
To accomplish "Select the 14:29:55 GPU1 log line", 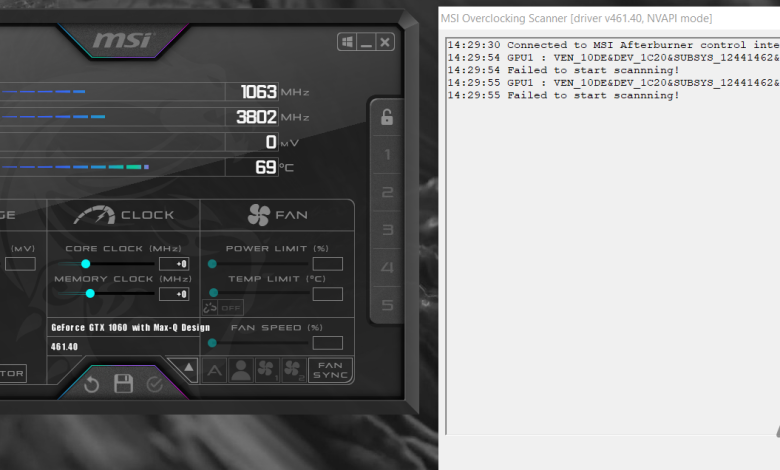I will pos(613,83).
